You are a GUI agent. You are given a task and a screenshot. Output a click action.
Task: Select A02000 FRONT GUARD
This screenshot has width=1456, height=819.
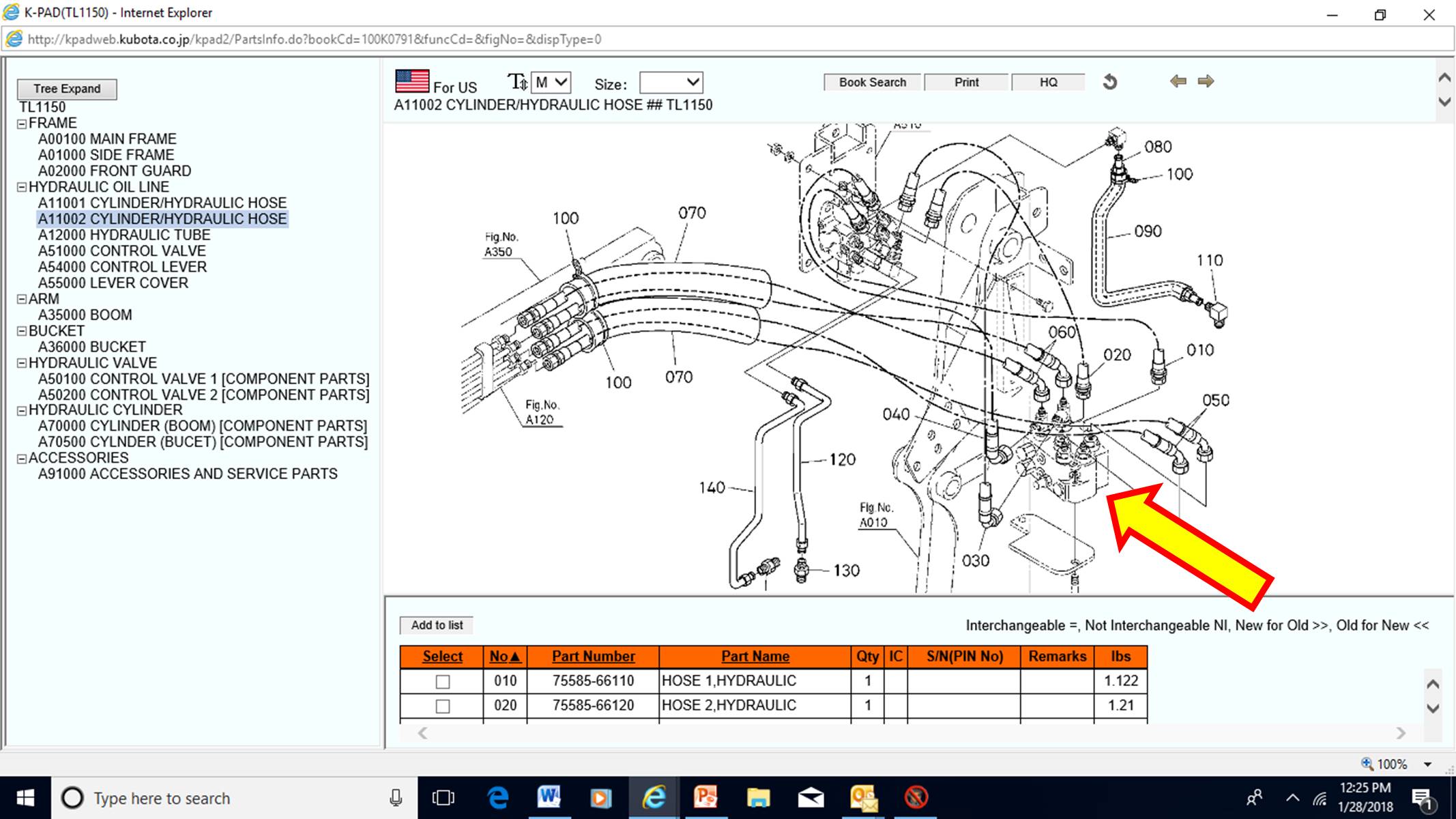coord(115,171)
